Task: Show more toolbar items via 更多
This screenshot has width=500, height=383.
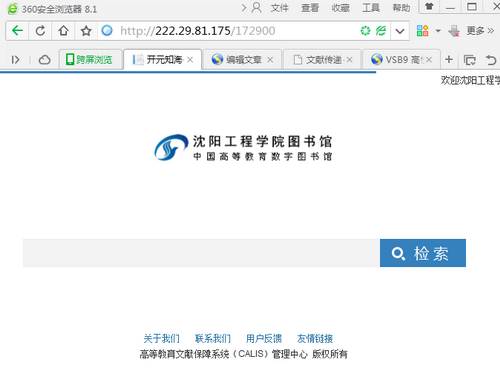Action: (480, 31)
